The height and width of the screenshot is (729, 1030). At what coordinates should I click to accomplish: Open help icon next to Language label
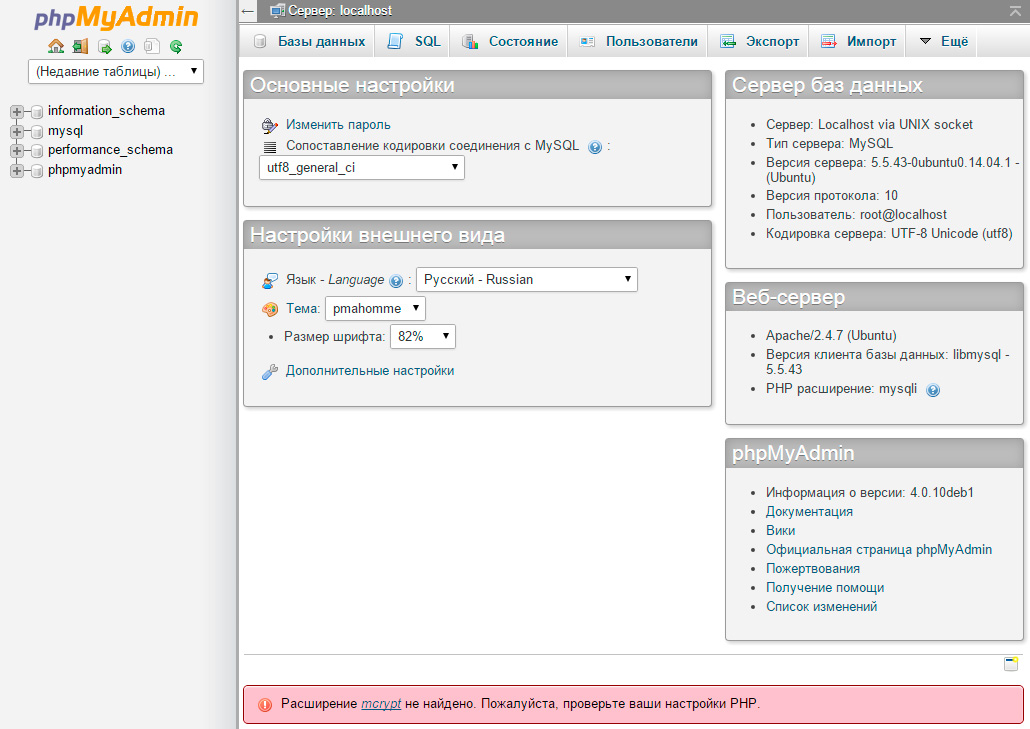[x=396, y=281]
